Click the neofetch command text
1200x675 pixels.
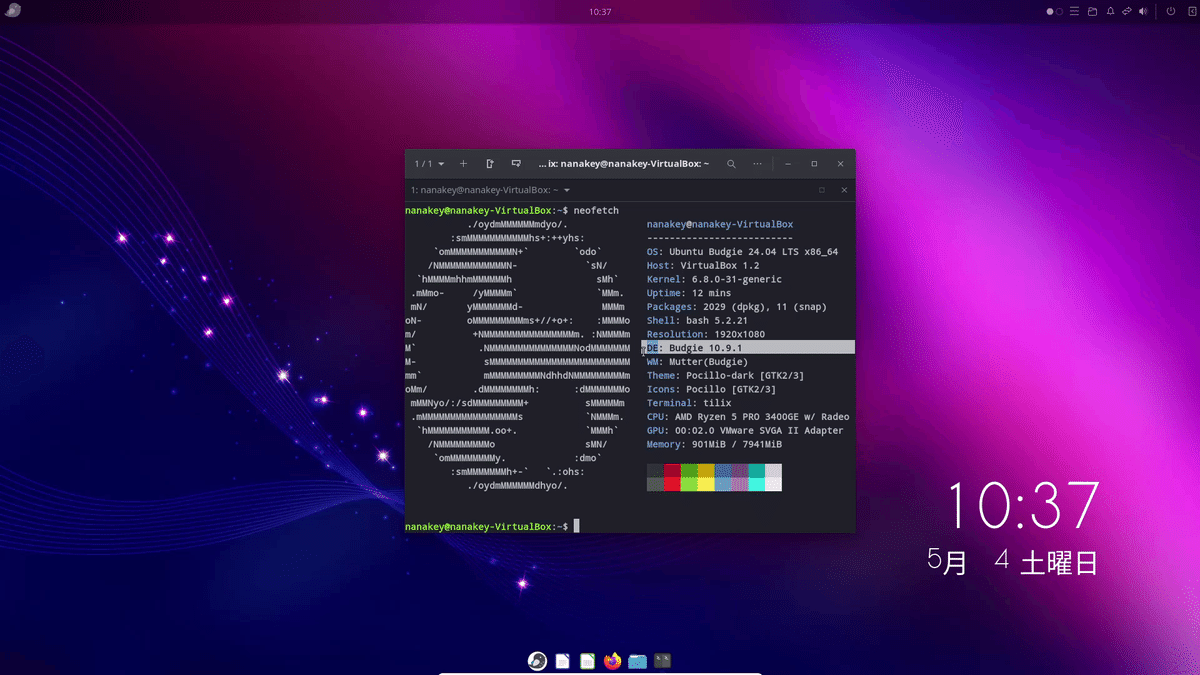tap(597, 211)
